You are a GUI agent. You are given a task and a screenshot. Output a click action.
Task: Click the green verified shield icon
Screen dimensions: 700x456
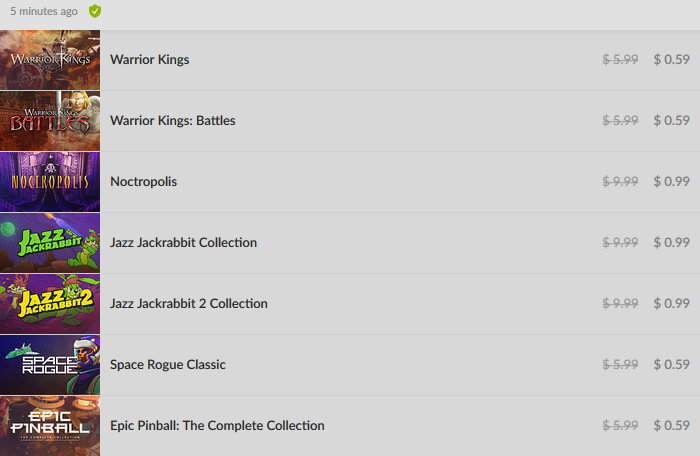95,11
